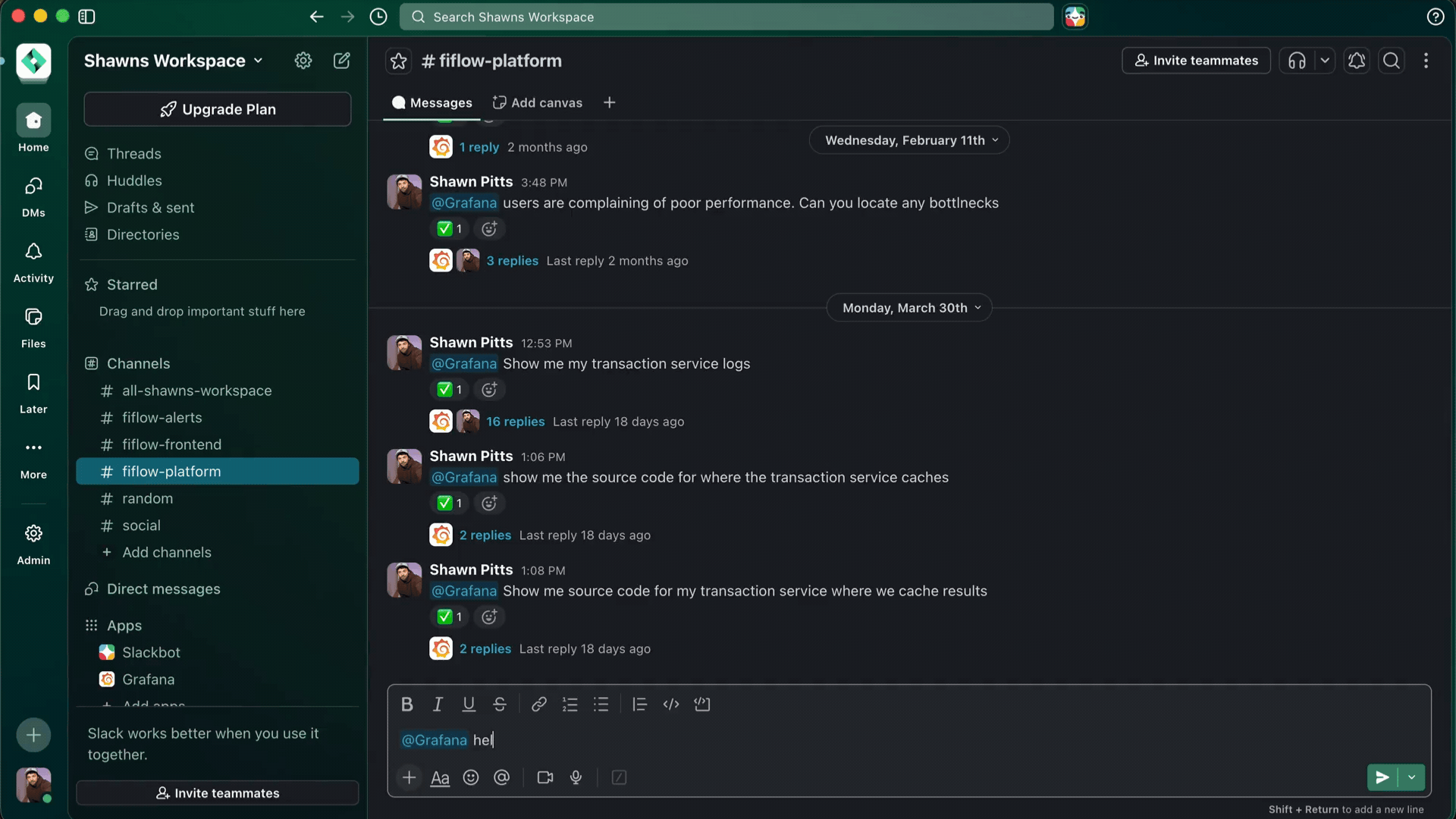Click the Invite teammates button
The height and width of the screenshot is (819, 1456).
tap(1196, 61)
